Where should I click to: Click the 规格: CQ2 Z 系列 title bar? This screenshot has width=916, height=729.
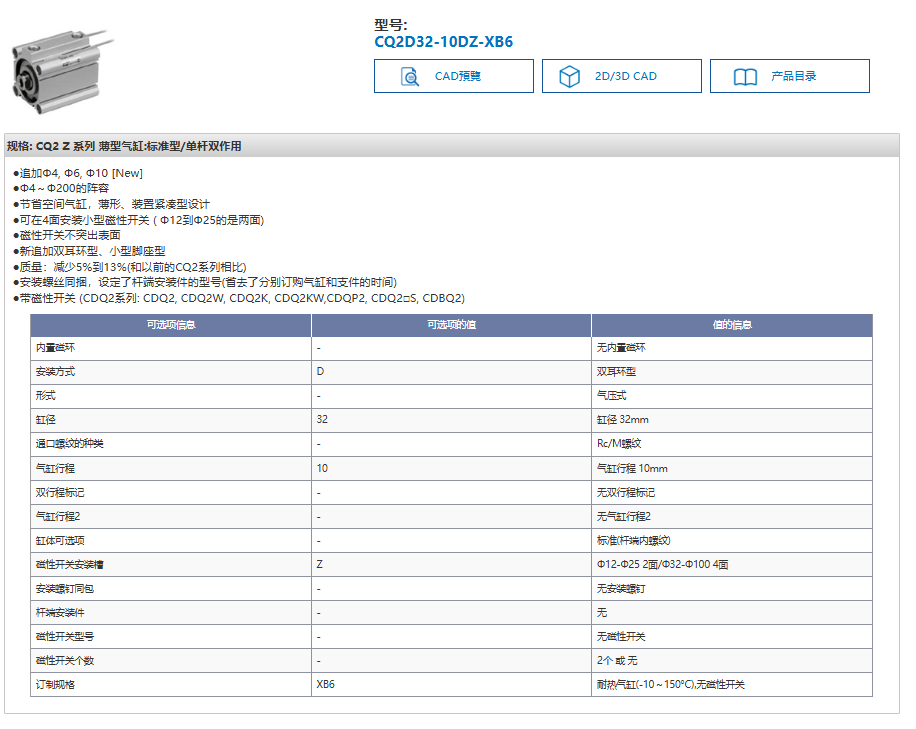[x=124, y=146]
